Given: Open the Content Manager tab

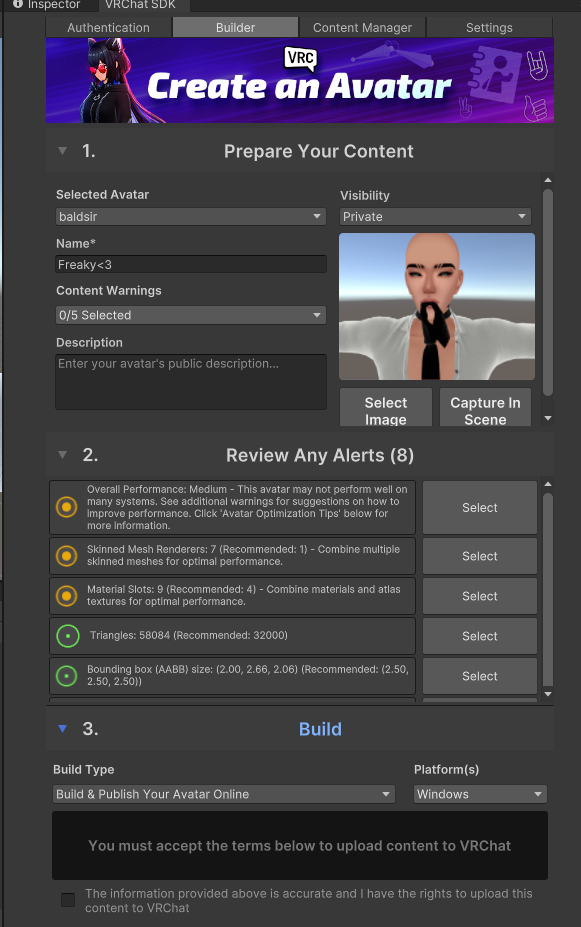Looking at the screenshot, I should [x=362, y=27].
